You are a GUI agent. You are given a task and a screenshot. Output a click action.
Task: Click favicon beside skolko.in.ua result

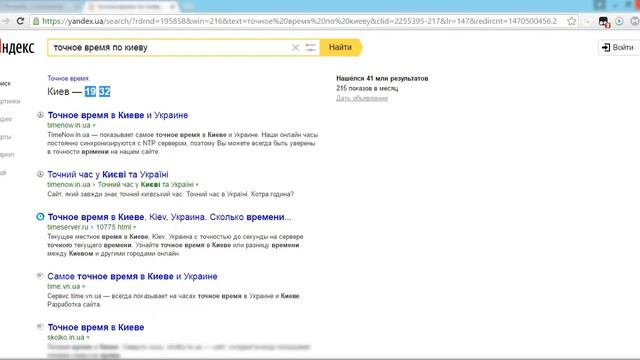(x=40, y=327)
